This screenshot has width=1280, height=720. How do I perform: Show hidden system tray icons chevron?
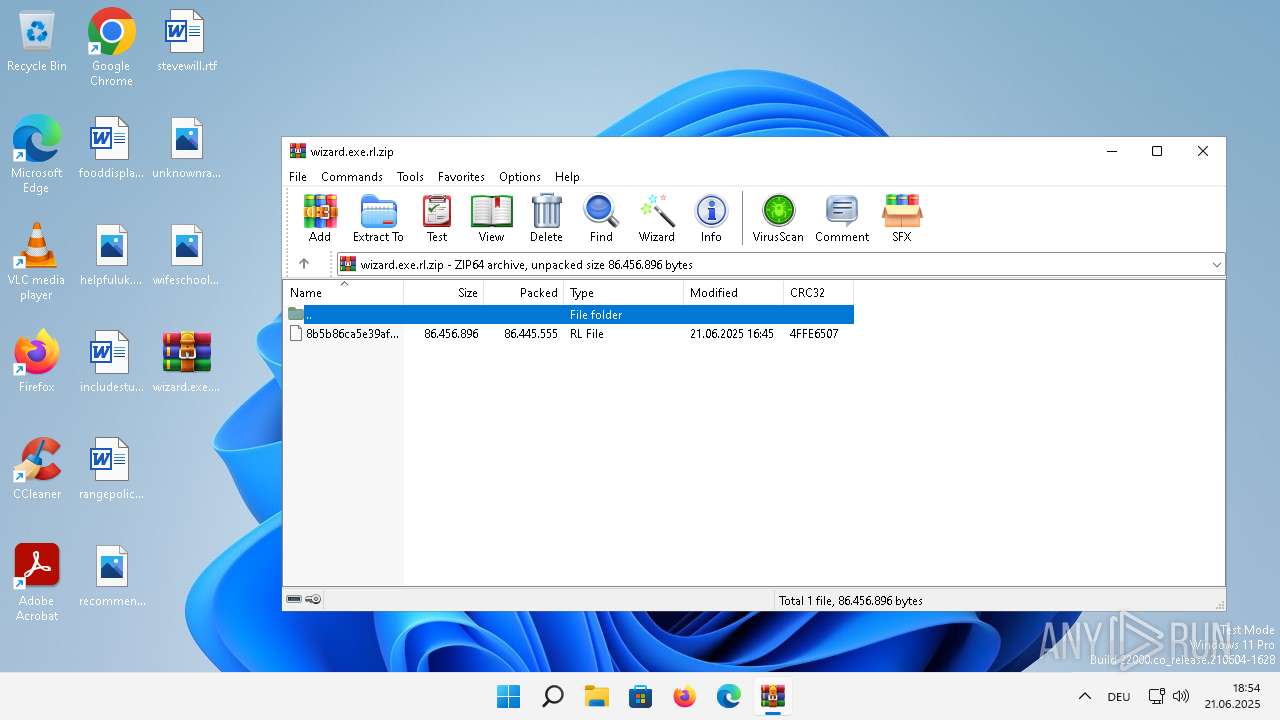pos(1085,696)
